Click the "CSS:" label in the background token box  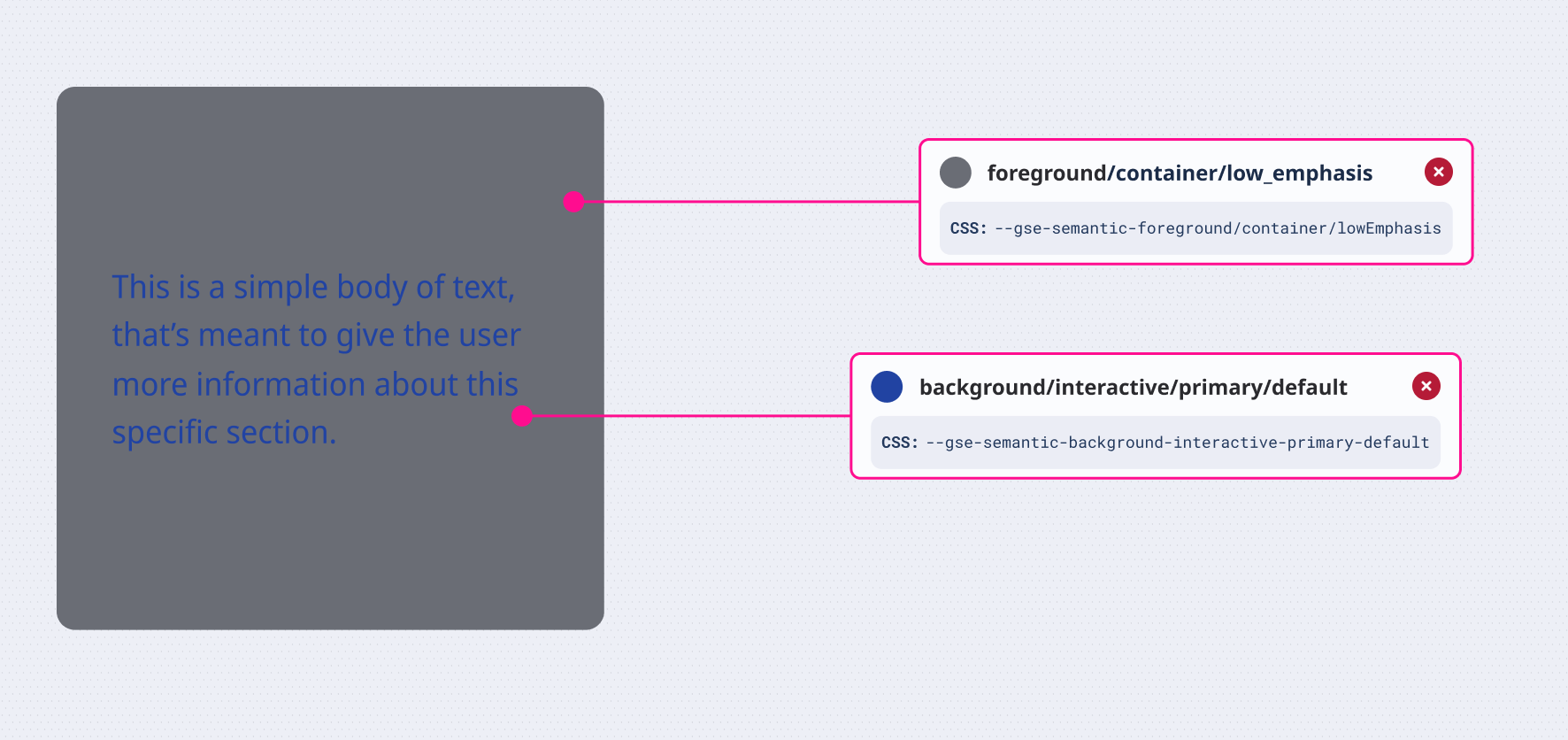coord(899,443)
